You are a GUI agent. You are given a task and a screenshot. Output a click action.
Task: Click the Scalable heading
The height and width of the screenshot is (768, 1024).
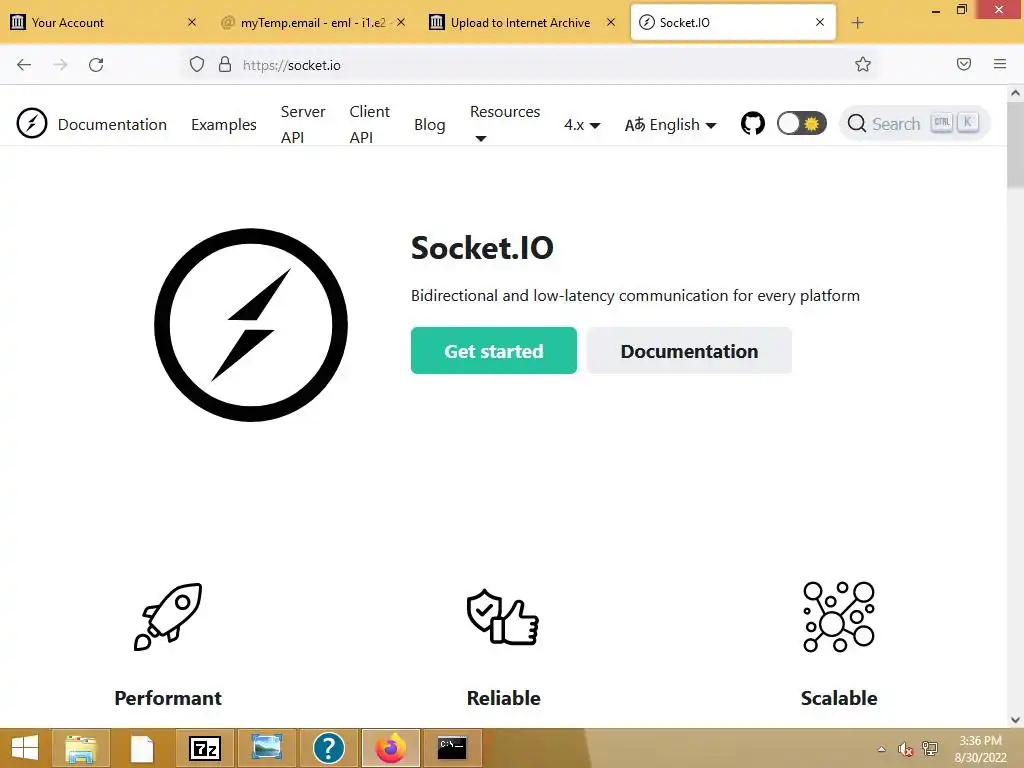point(839,697)
